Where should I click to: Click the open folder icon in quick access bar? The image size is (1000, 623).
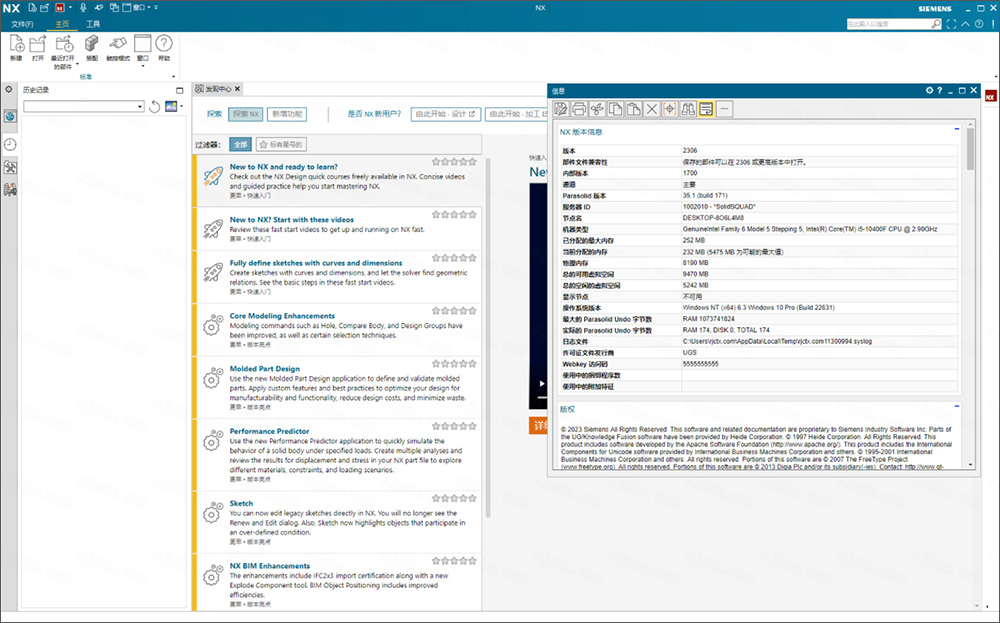point(44,8)
